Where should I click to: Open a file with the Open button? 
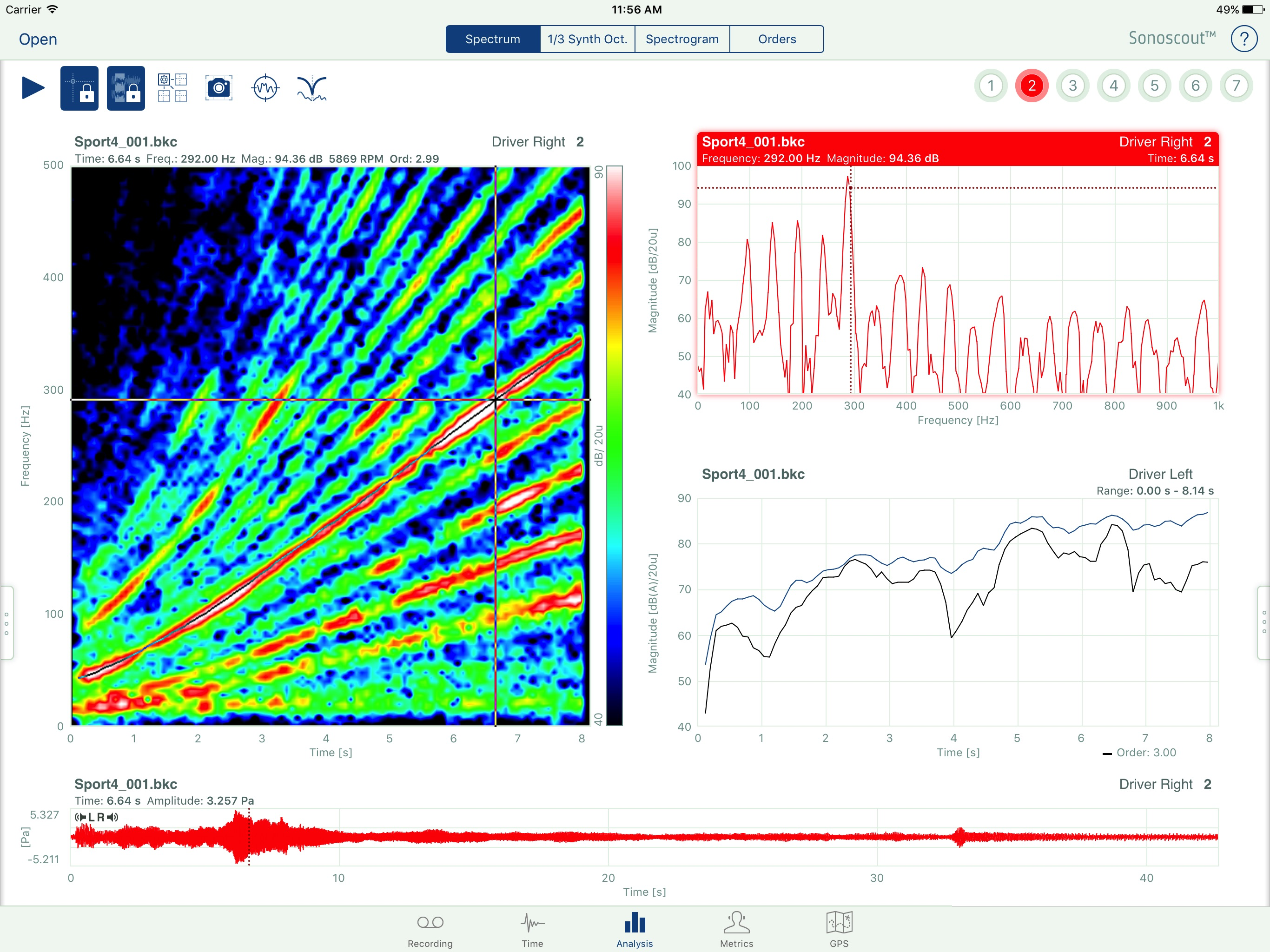coord(38,39)
